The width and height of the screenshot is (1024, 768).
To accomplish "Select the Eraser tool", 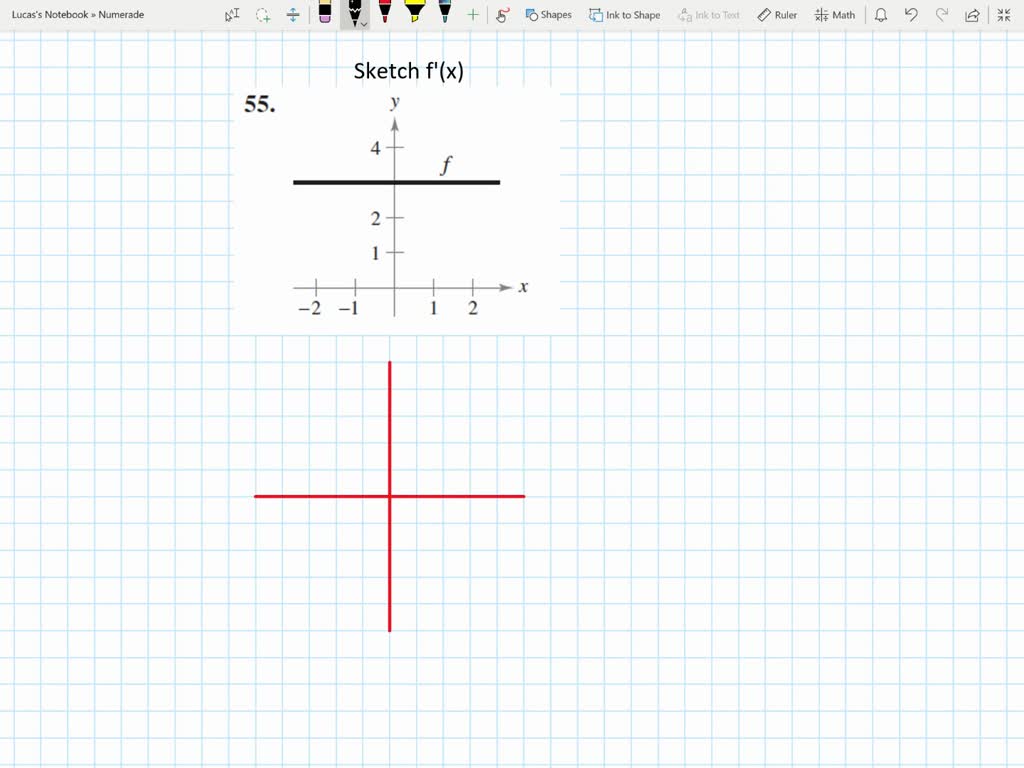I will (x=325, y=14).
